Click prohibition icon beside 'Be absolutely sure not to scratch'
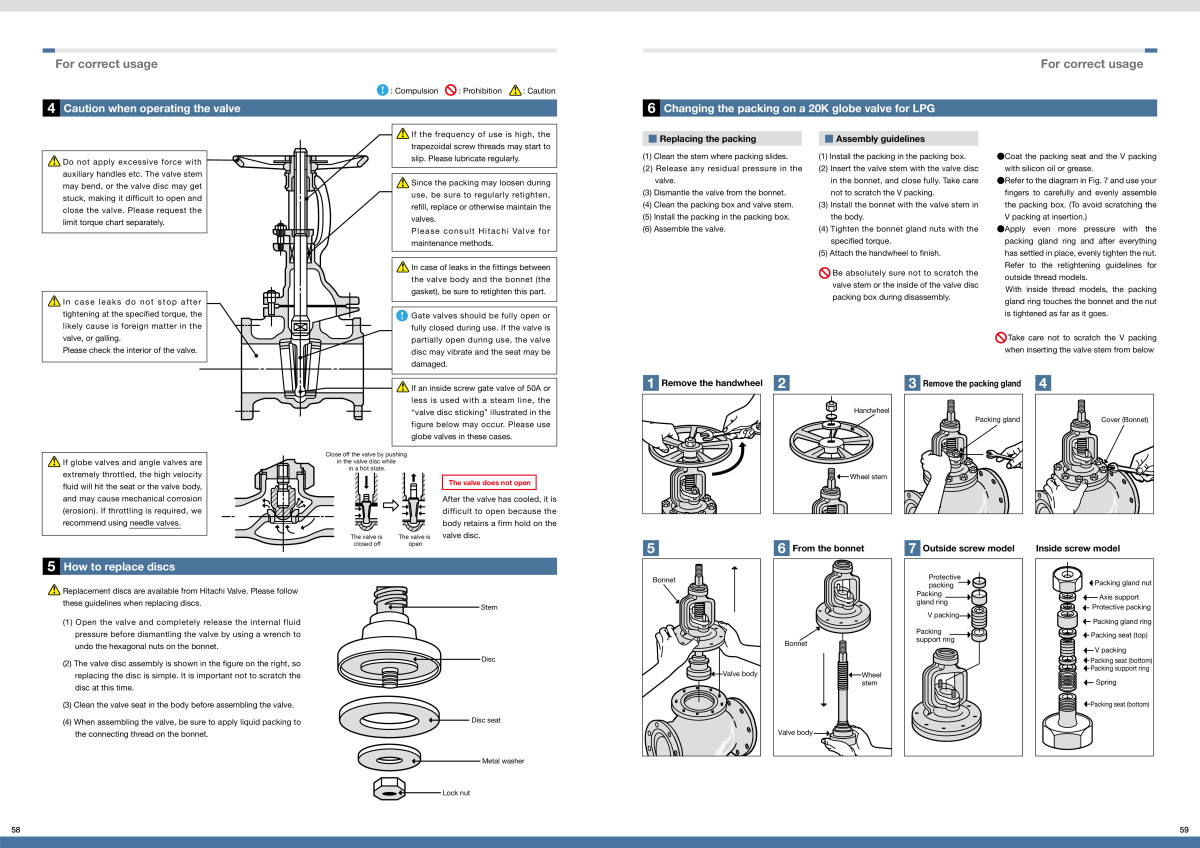Screen dimensions: 1200x848 824,273
